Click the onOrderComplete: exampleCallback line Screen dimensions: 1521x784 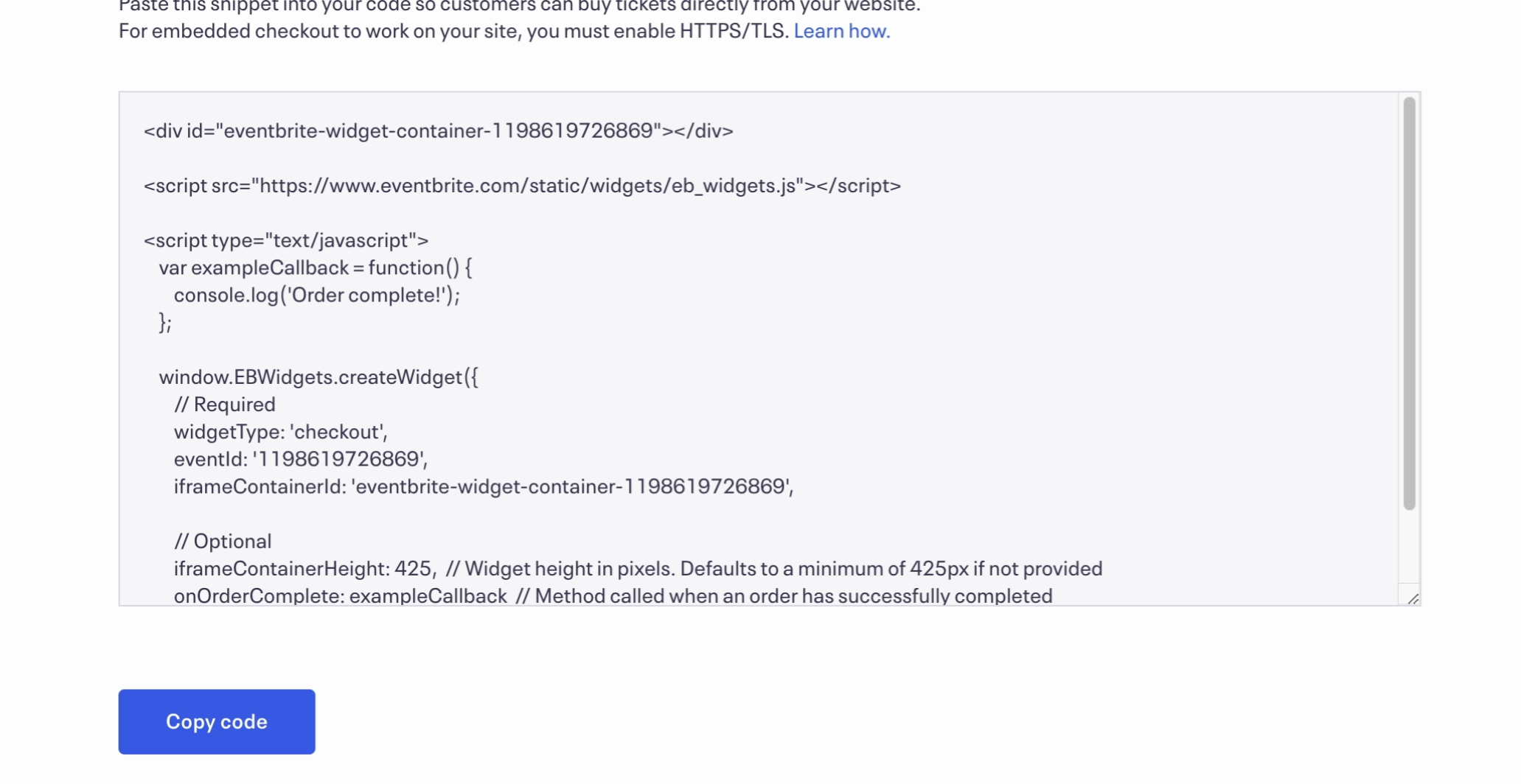(x=613, y=596)
